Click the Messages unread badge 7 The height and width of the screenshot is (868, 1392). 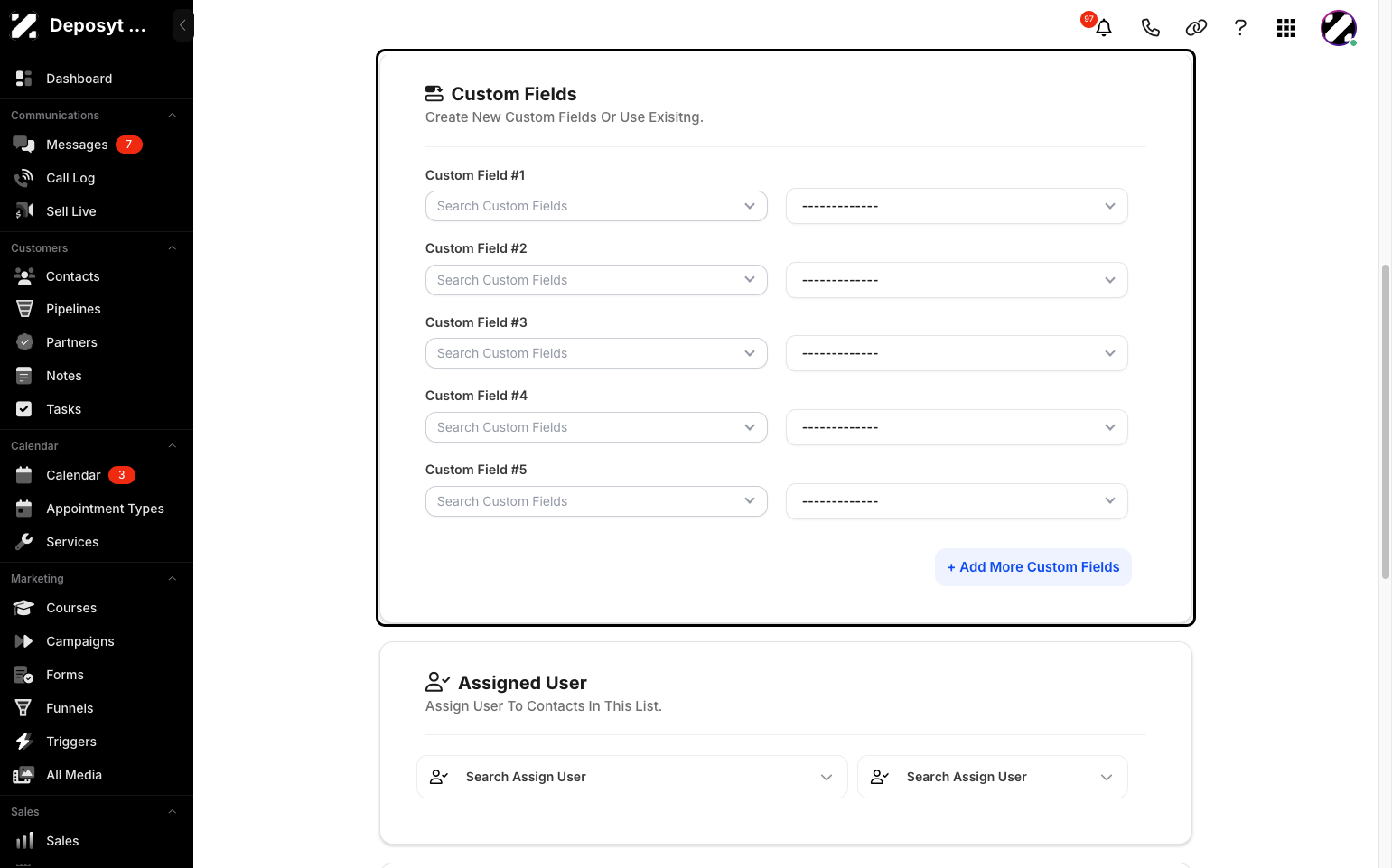click(129, 145)
